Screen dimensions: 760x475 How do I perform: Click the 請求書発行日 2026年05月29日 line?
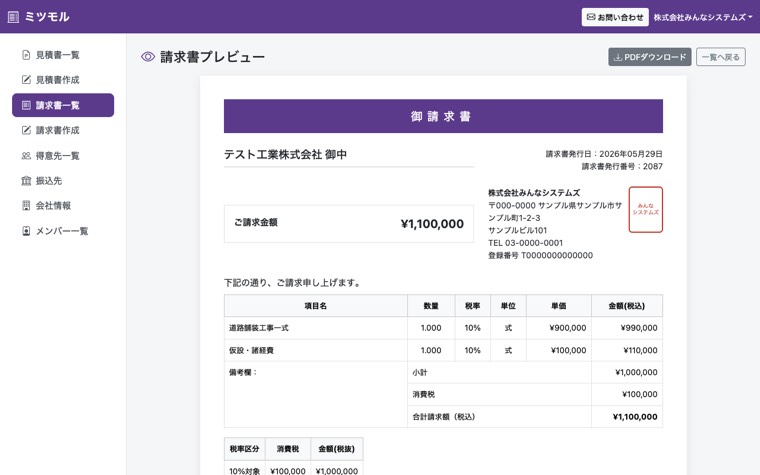(x=604, y=154)
